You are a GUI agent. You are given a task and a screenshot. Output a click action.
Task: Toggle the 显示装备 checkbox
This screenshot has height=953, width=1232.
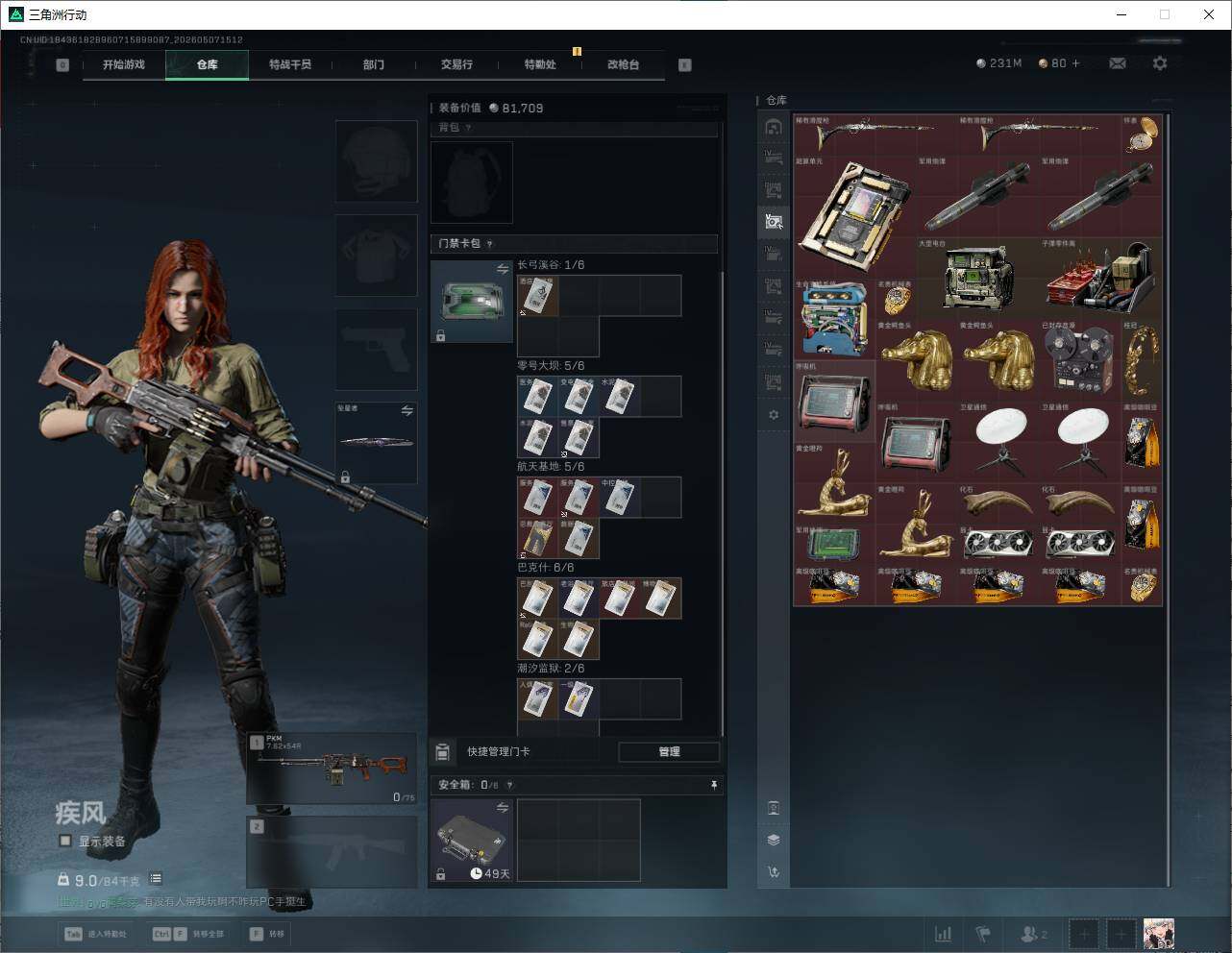65,841
